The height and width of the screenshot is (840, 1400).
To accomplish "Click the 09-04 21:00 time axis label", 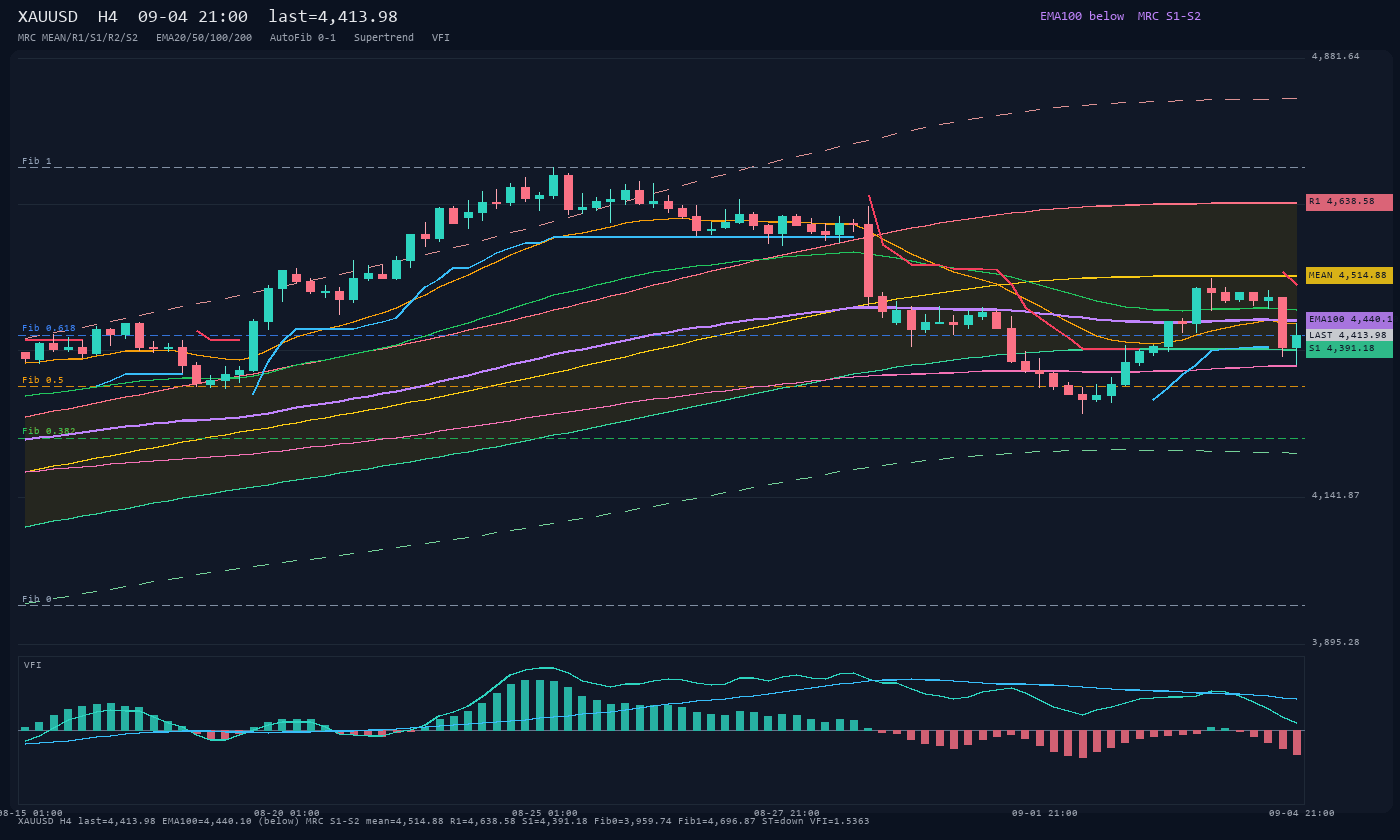I will (x=1302, y=813).
